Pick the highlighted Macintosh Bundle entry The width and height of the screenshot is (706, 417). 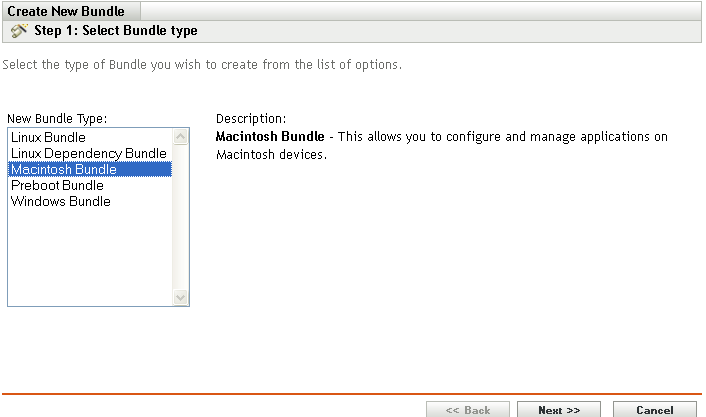64,169
